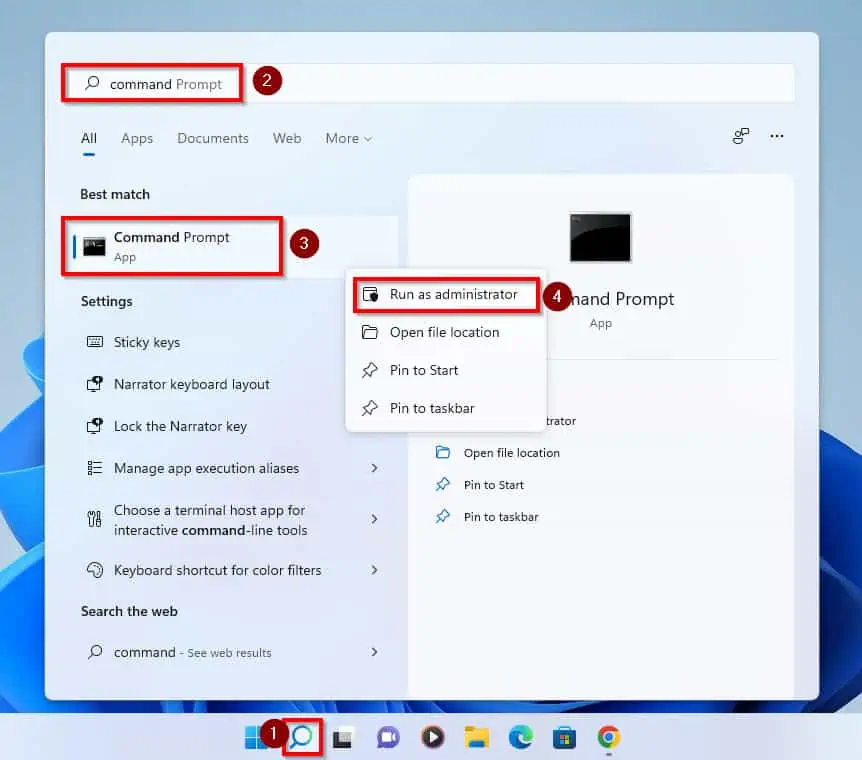
Task: Switch to the Apps search tab
Action: pos(137,139)
